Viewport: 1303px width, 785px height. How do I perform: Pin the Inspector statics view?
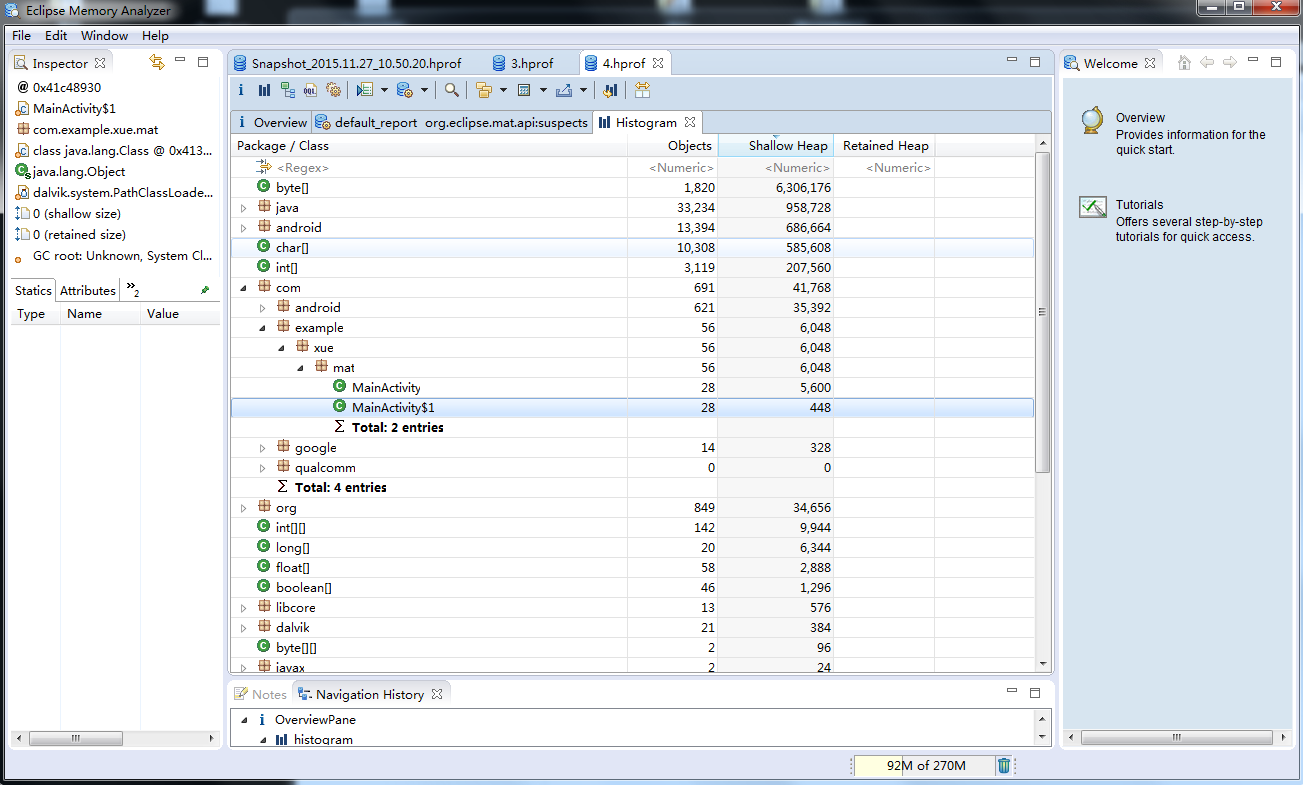point(205,290)
